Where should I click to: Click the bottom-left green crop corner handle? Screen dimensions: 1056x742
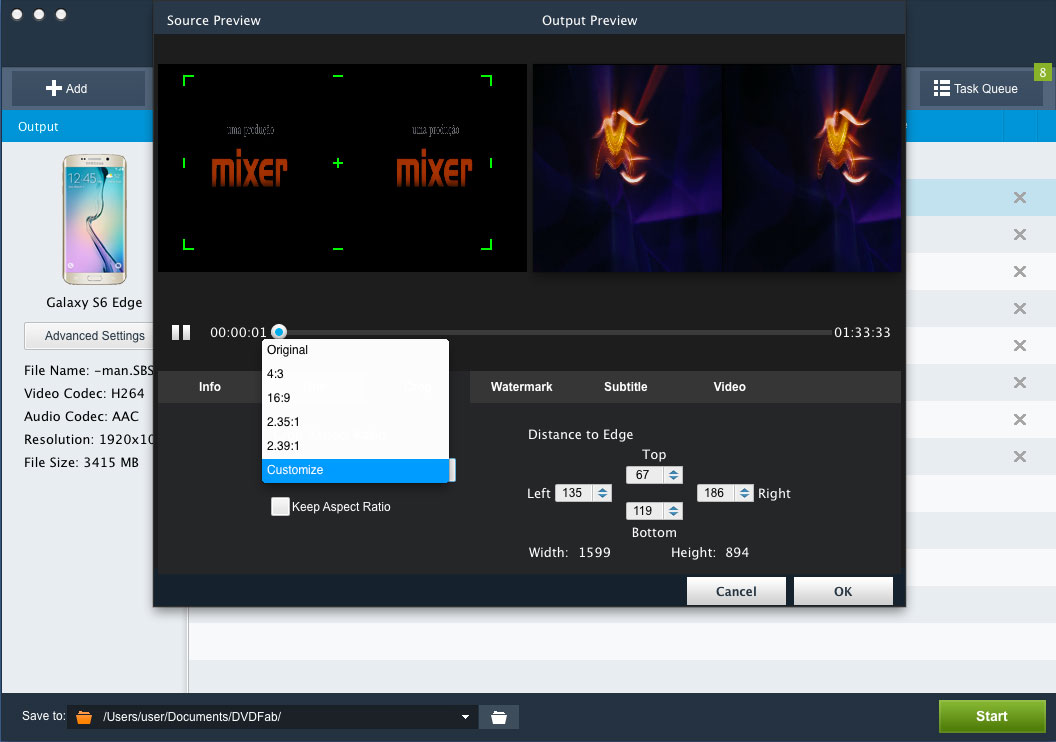(x=188, y=244)
